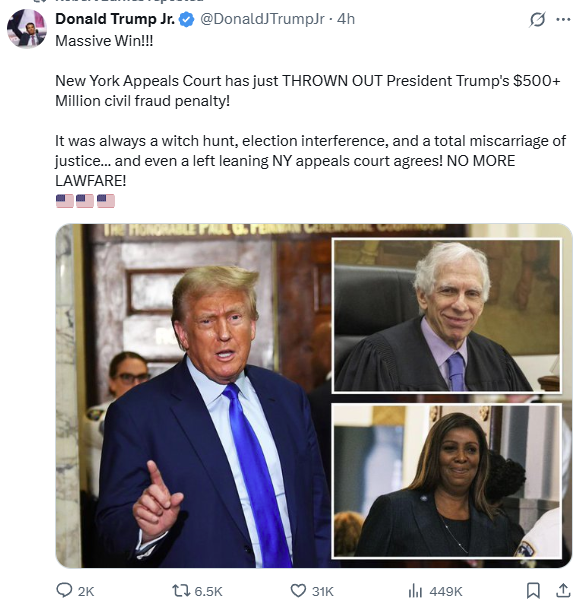The height and width of the screenshot is (610, 586).
Task: Open the @DonaldJTrumpJr handle link
Action: [262, 19]
